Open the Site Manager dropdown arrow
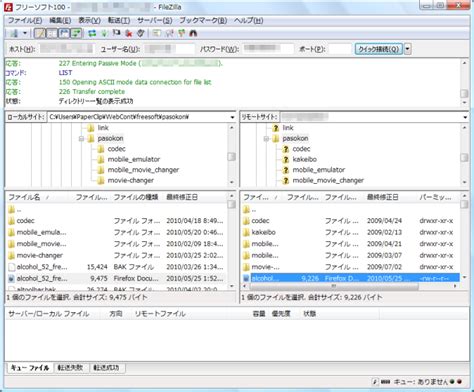This screenshot has width=474, height=392. click(25, 33)
